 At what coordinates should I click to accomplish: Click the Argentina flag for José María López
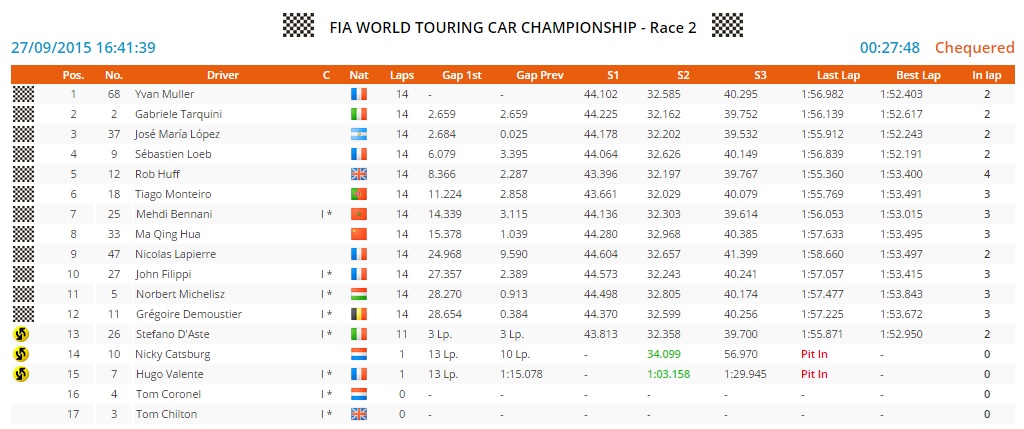(x=359, y=134)
